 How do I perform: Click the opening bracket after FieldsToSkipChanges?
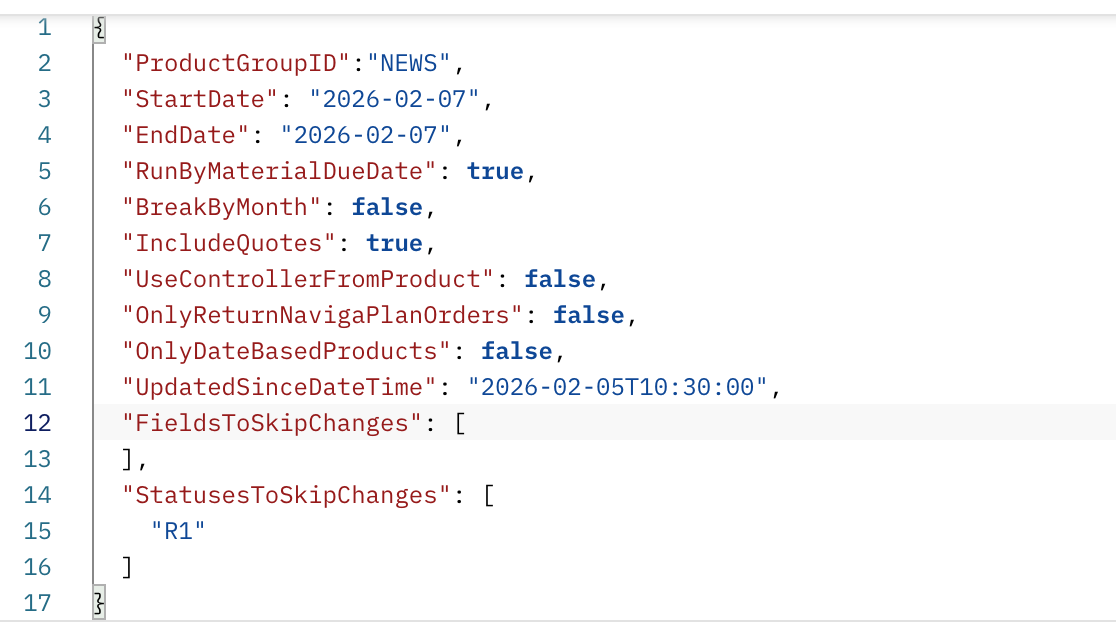click(x=460, y=423)
